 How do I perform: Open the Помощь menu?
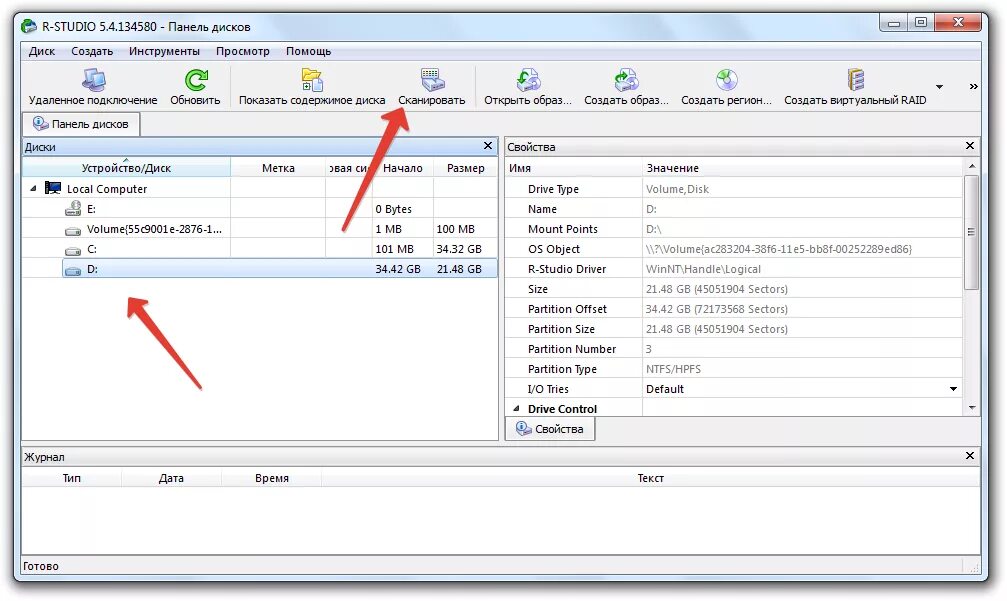[x=309, y=51]
